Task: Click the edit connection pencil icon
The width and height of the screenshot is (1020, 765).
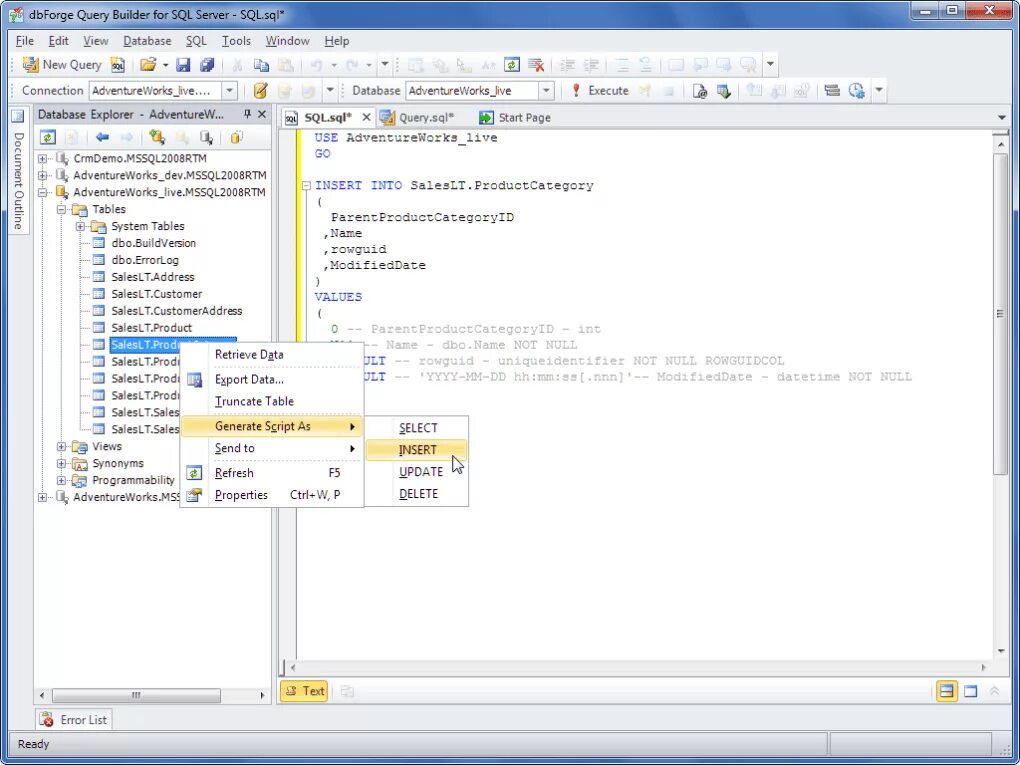Action: point(260,90)
